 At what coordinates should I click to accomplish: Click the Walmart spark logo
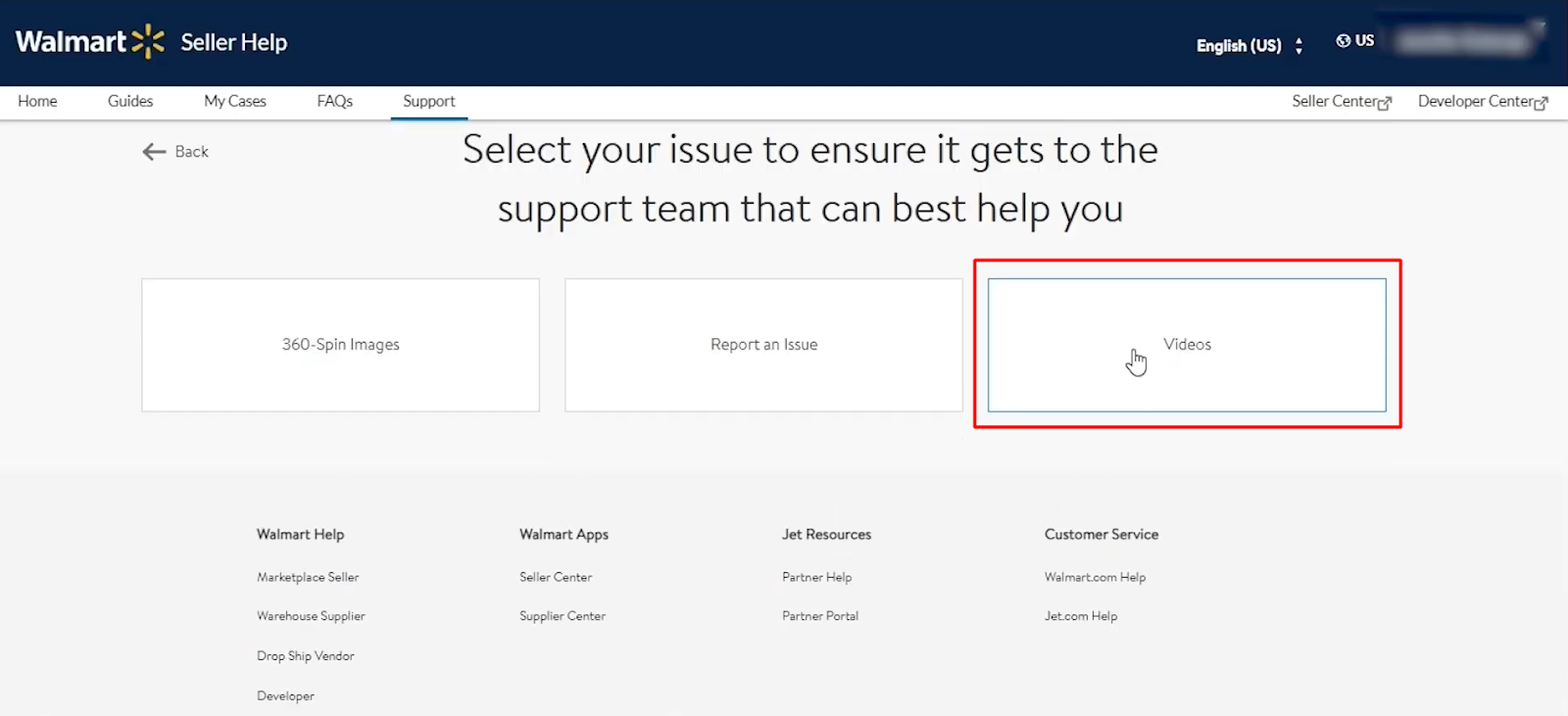(x=148, y=41)
